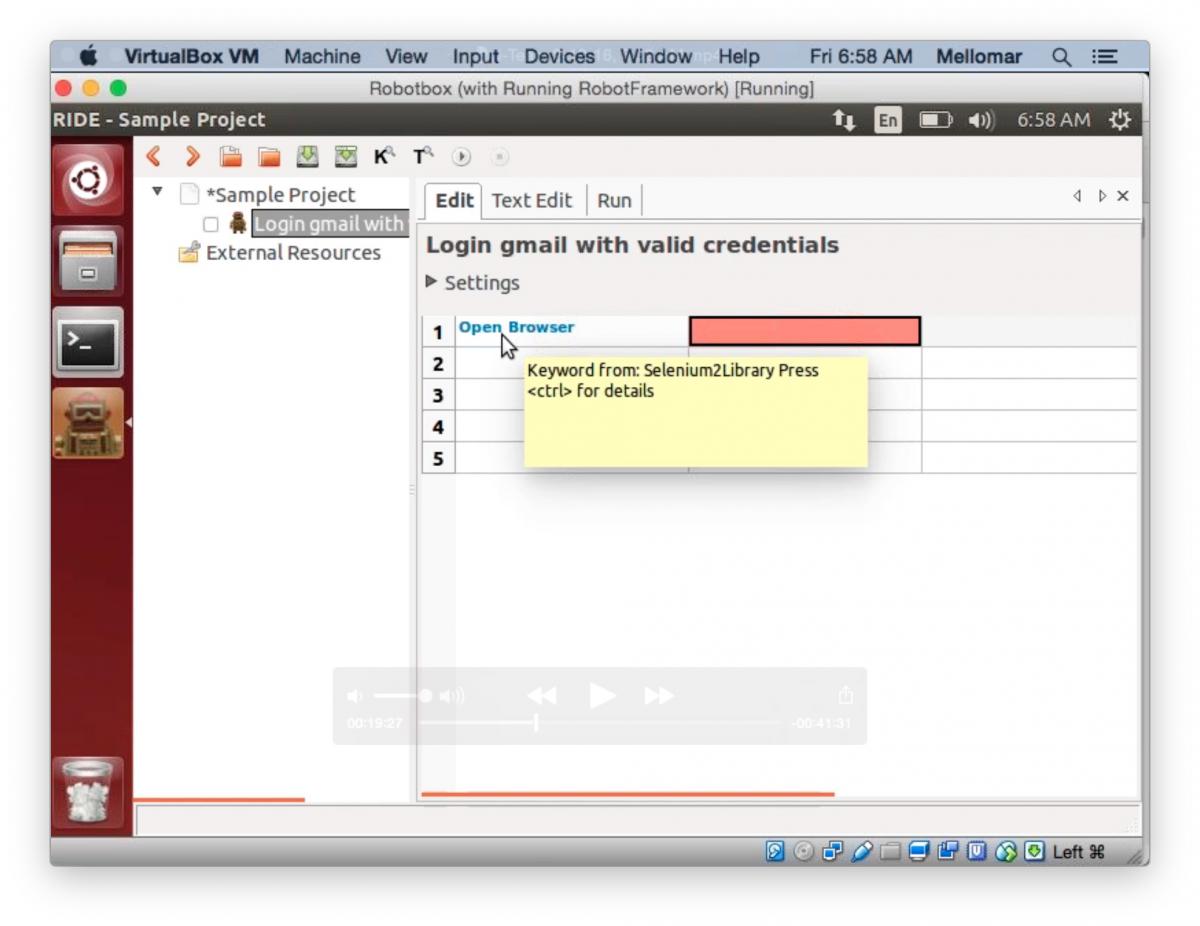Open the Search Keywords (K) tool
This screenshot has width=1200, height=926.
(x=384, y=157)
